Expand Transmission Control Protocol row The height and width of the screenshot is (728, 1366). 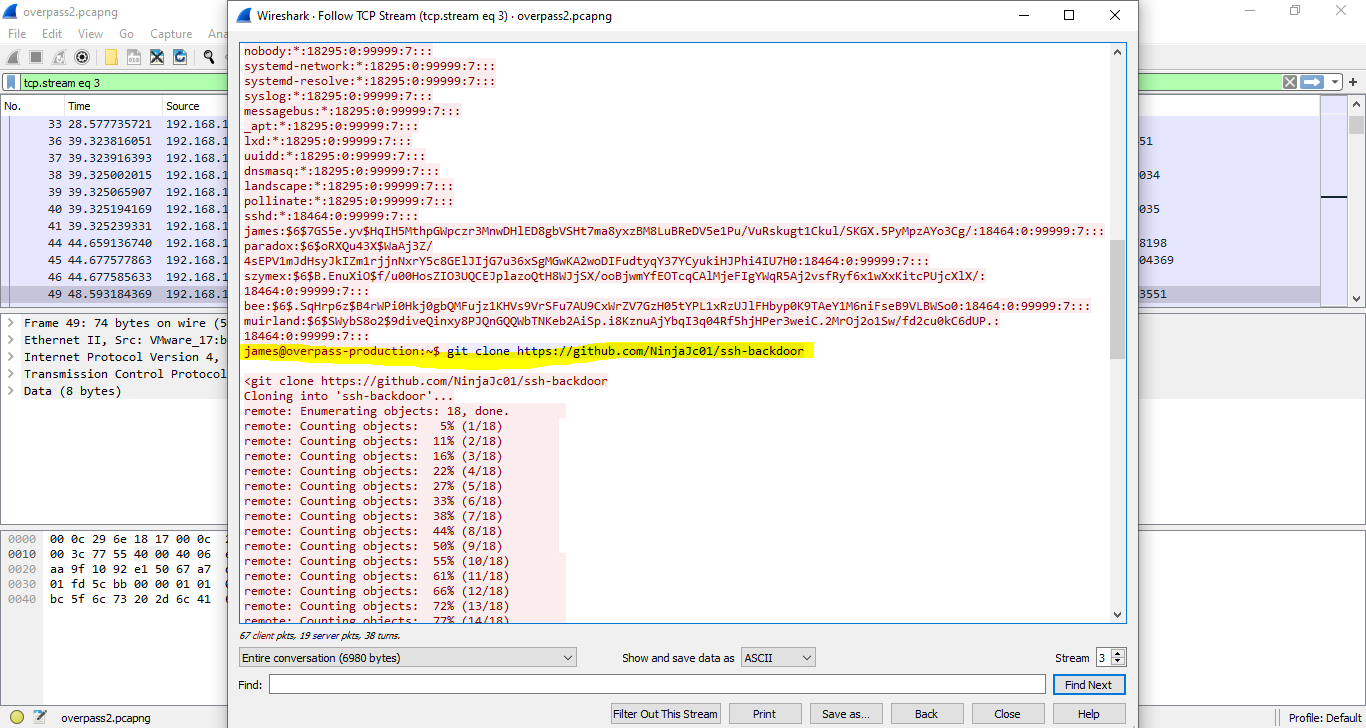(x=10, y=374)
